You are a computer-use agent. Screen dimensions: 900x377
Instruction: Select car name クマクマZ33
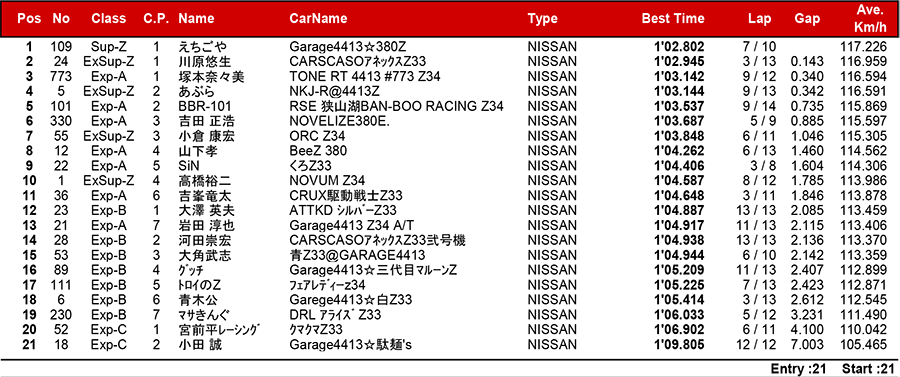coord(316,331)
